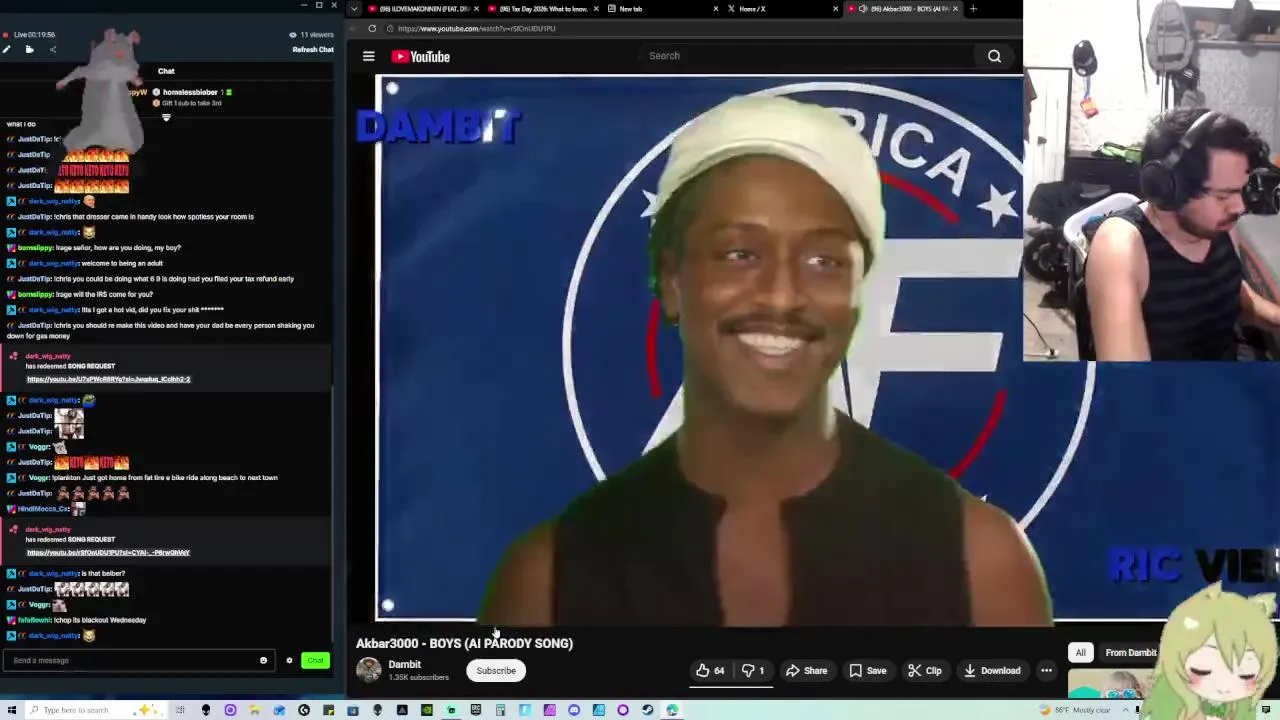This screenshot has width=1280, height=720.
Task: Open the NVIDIA taskbar icon
Action: [x=427, y=710]
